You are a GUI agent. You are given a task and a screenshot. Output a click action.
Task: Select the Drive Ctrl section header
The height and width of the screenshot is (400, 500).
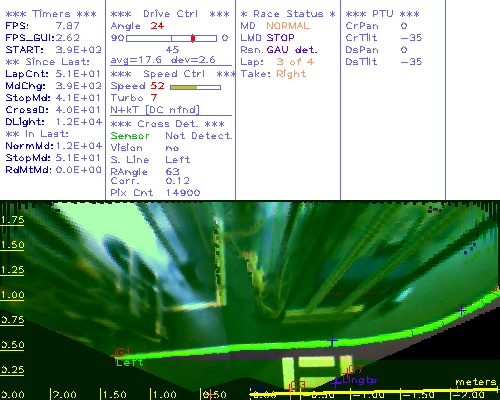tap(170, 14)
